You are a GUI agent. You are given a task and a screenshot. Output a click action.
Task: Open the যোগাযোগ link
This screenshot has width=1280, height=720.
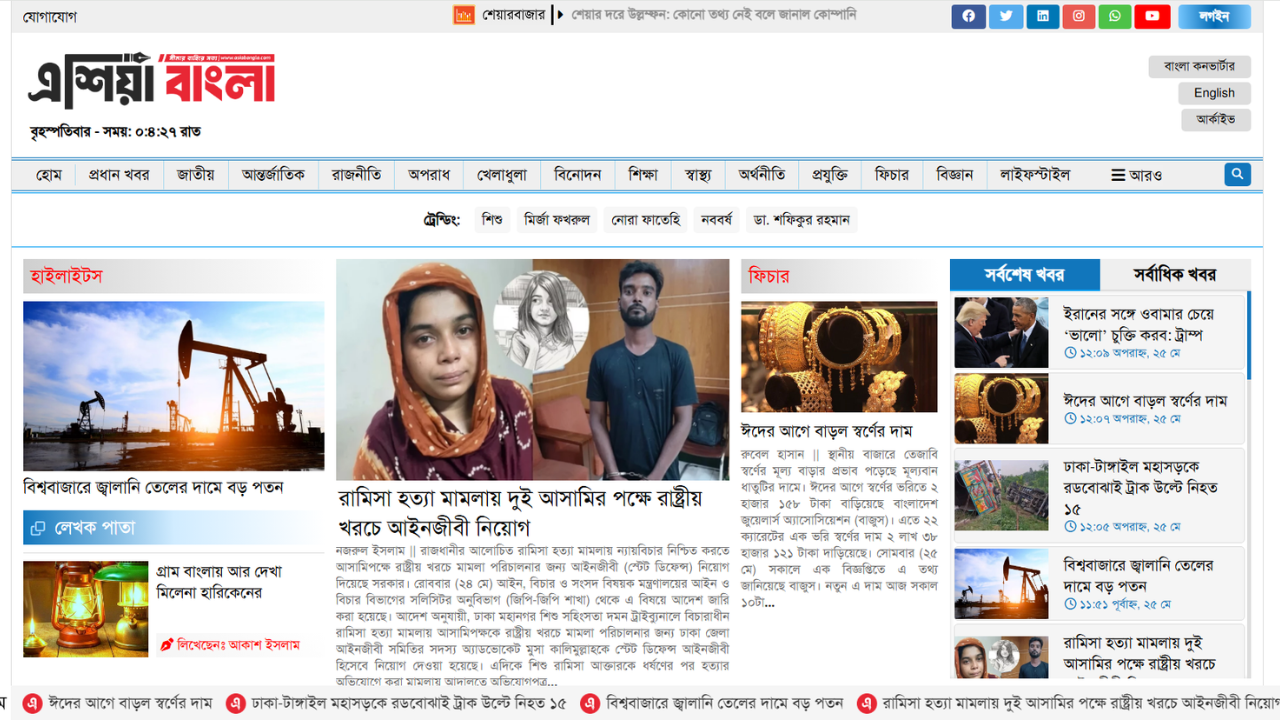50,16
